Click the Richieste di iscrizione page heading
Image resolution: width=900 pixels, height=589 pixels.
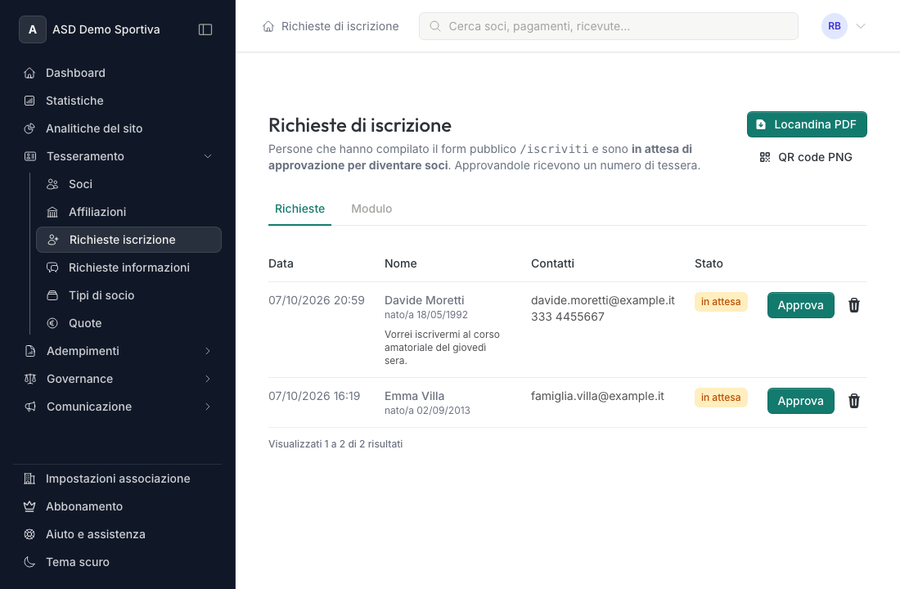[x=360, y=125]
